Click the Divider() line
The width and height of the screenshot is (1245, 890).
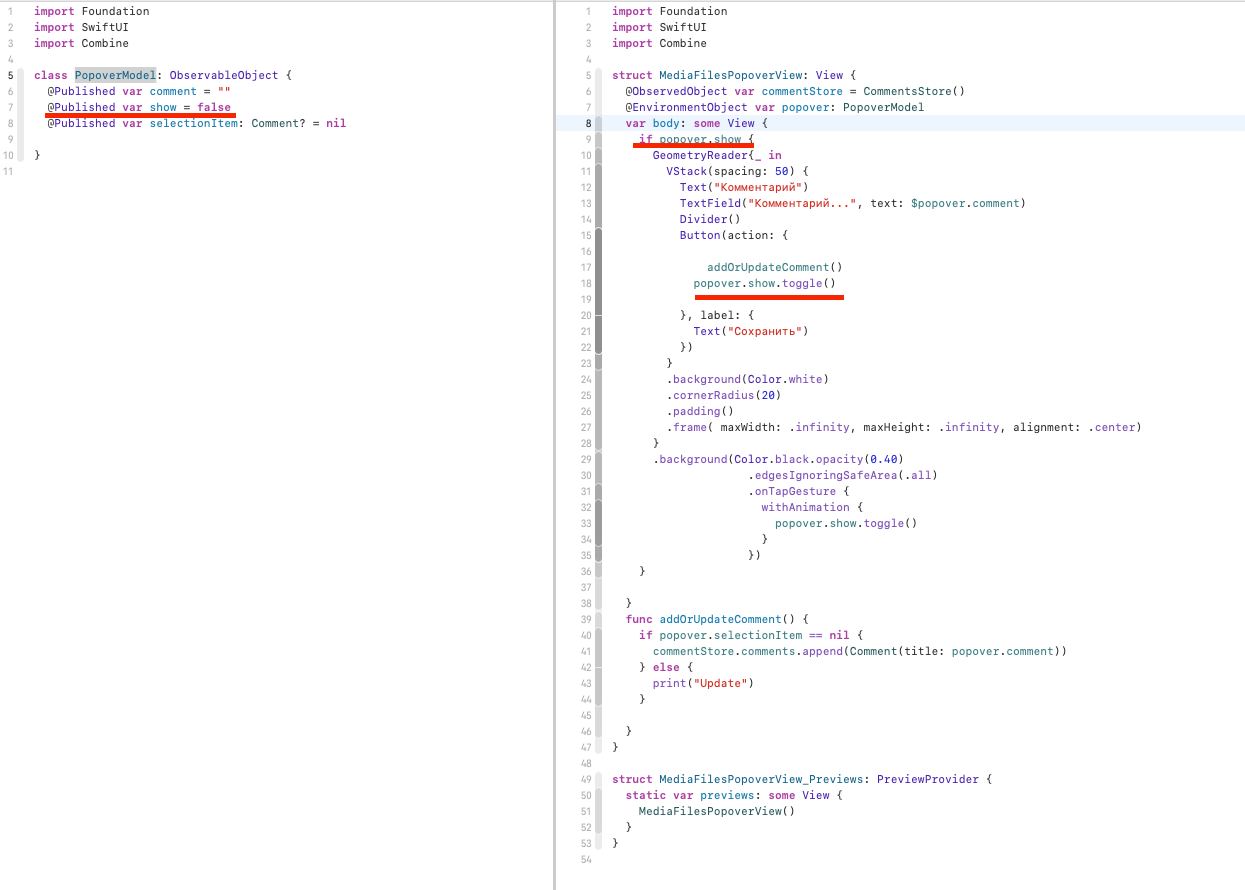(x=710, y=219)
